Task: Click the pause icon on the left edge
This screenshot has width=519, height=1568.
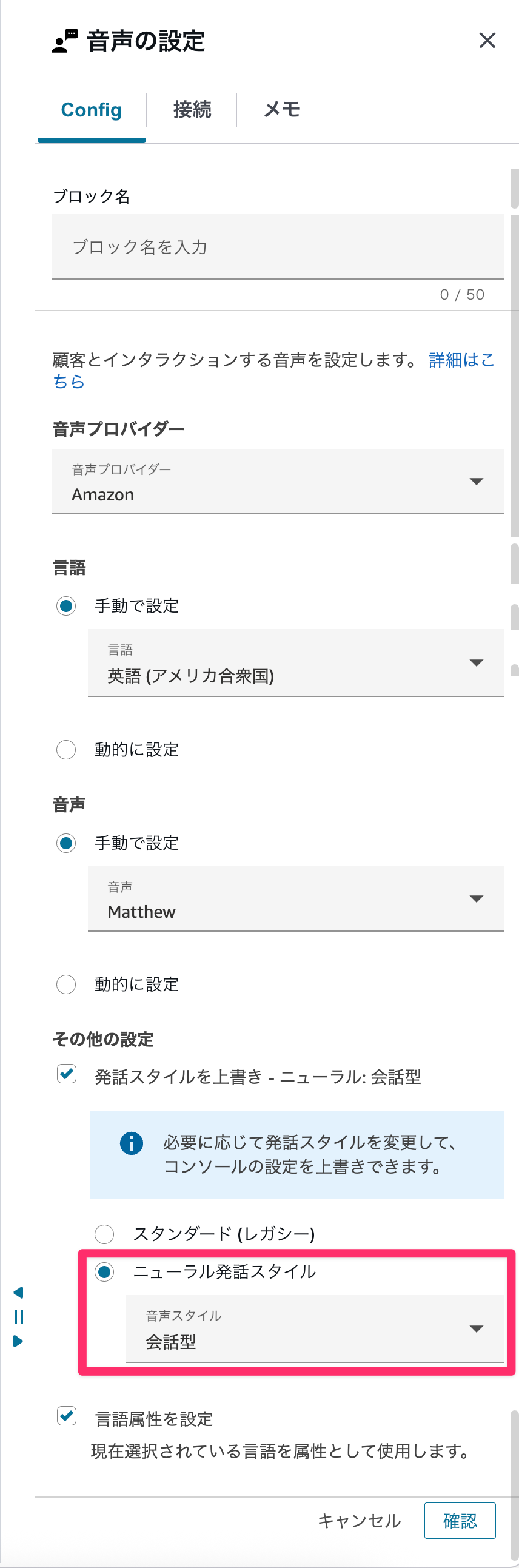Action: point(18,1317)
